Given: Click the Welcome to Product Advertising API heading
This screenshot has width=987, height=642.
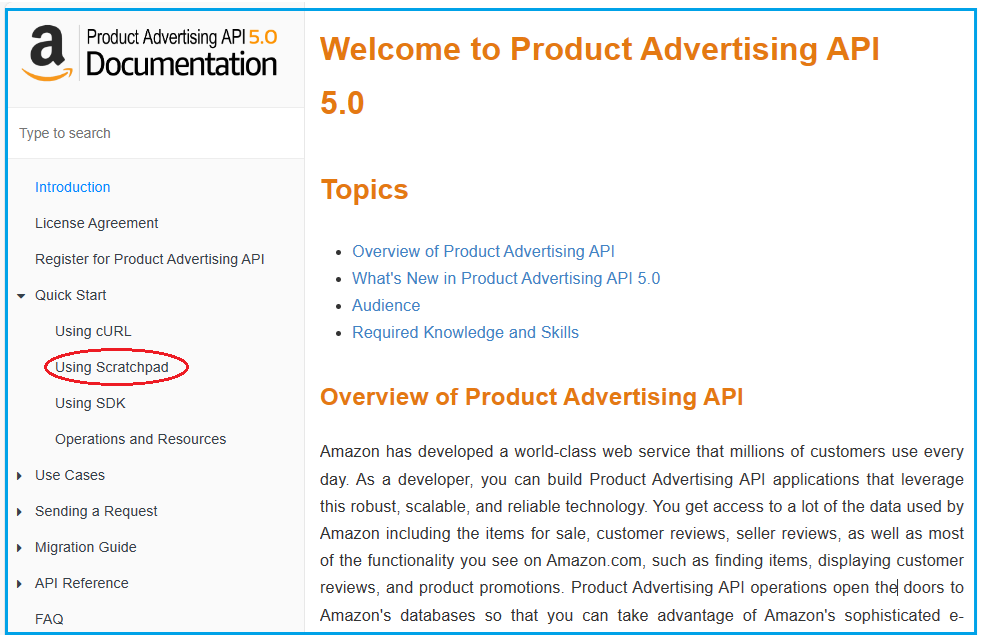Looking at the screenshot, I should (x=599, y=76).
